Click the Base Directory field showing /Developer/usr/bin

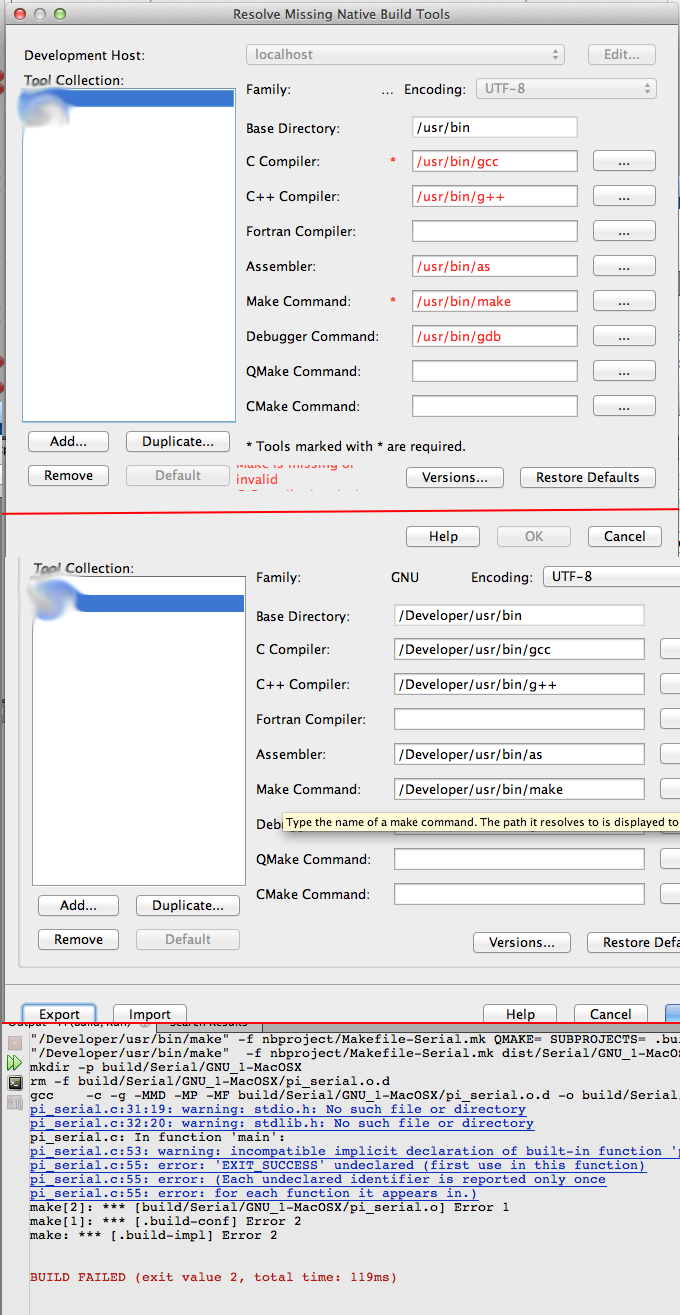[x=519, y=615]
